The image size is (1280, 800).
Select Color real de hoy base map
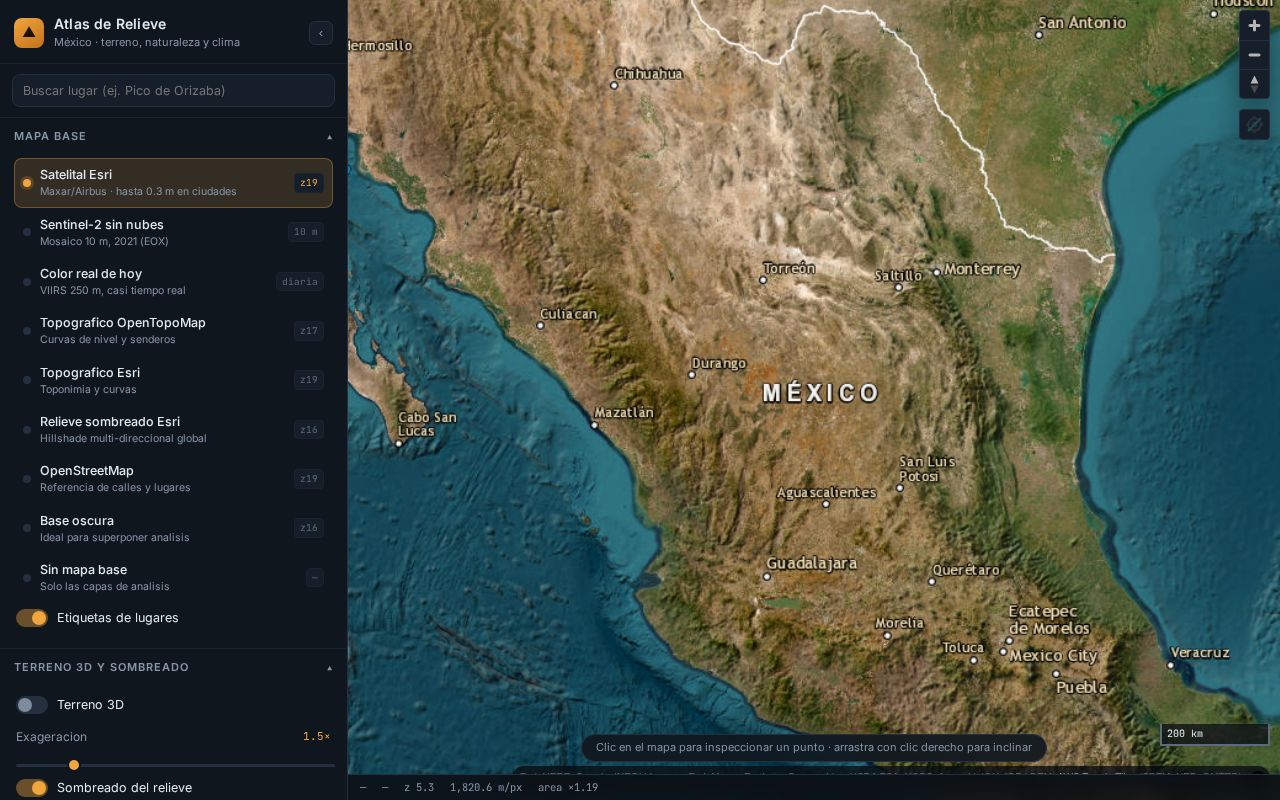point(173,282)
